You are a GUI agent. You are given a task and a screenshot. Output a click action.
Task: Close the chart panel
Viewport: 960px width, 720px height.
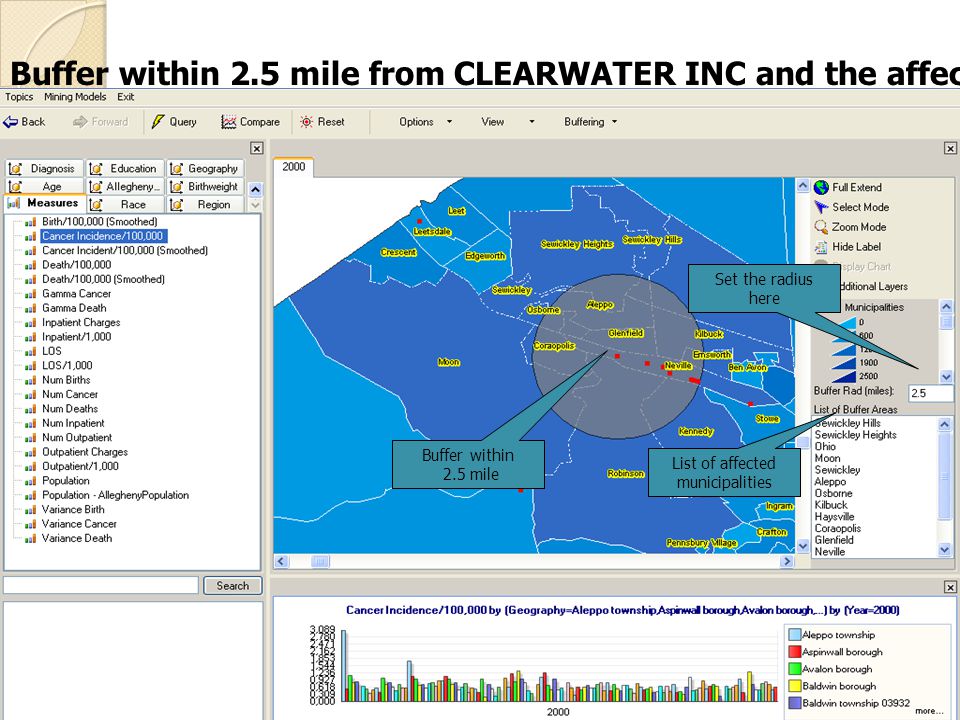tap(950, 587)
